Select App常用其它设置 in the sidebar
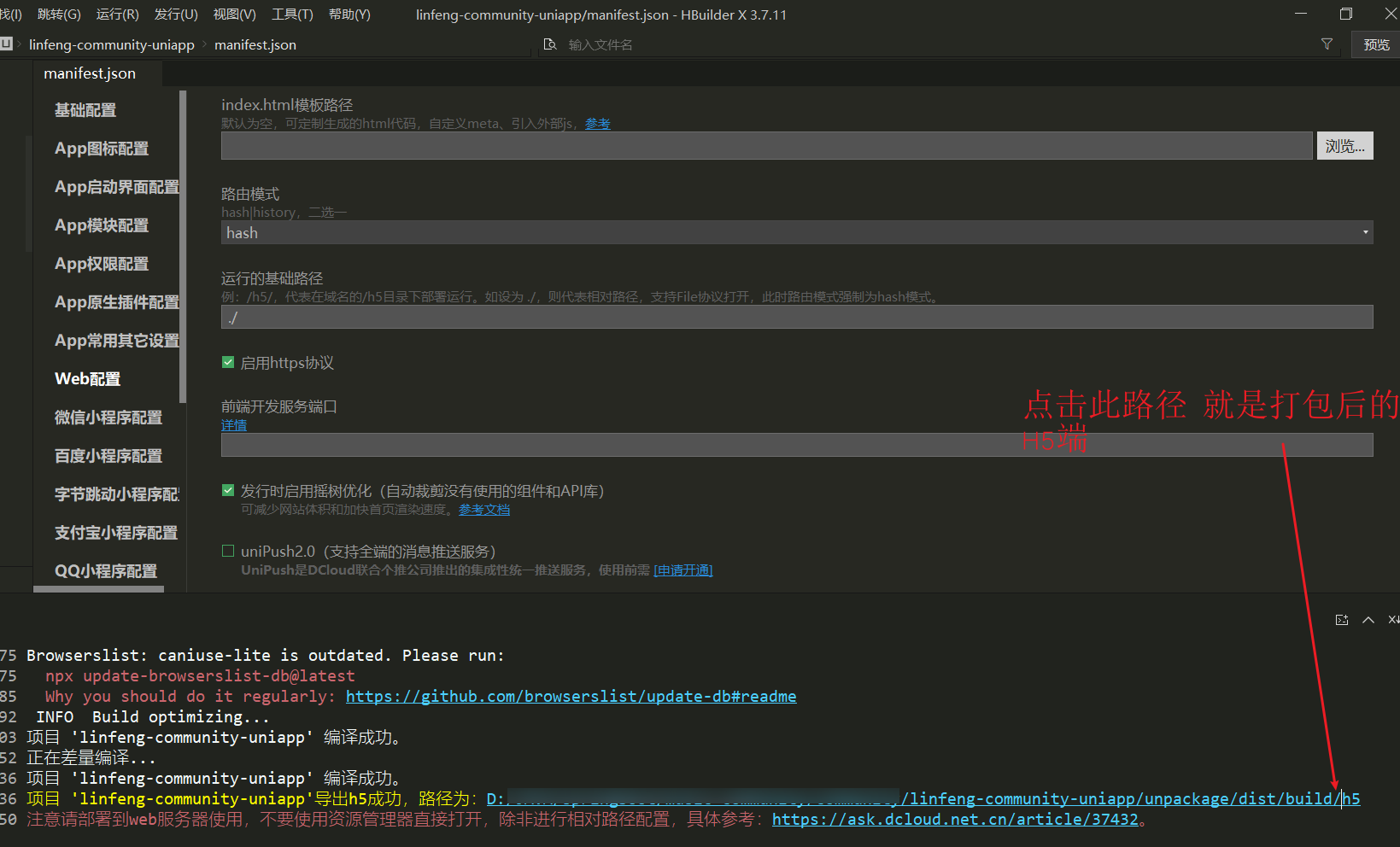The height and width of the screenshot is (847, 1400). coord(117,341)
